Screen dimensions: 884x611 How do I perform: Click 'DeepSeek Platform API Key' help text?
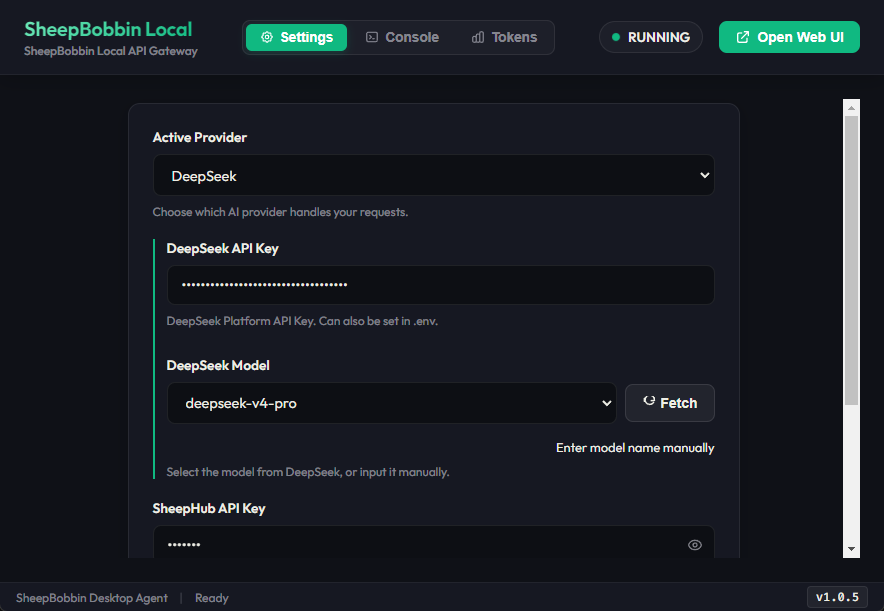point(302,321)
